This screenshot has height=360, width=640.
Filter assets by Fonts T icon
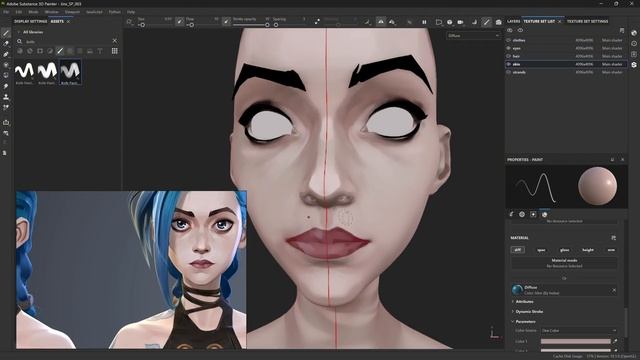(x=100, y=51)
